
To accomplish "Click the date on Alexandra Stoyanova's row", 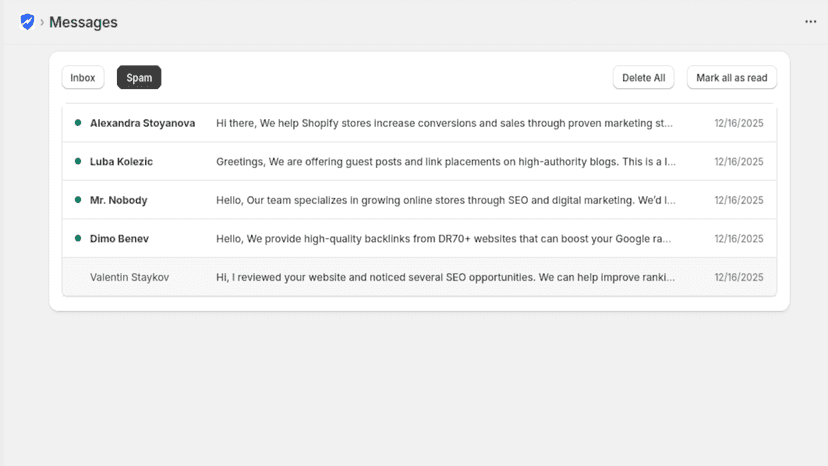I will (x=739, y=123).
